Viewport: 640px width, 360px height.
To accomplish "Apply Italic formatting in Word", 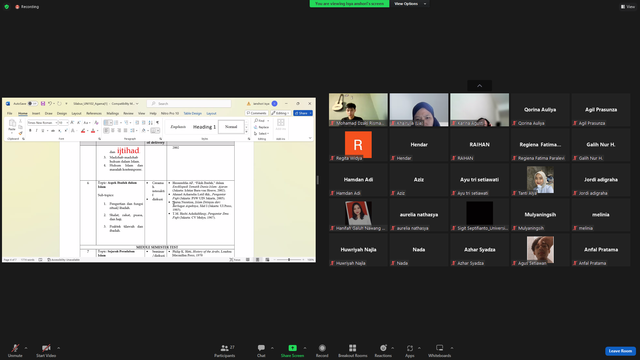I will tap(36, 131).
